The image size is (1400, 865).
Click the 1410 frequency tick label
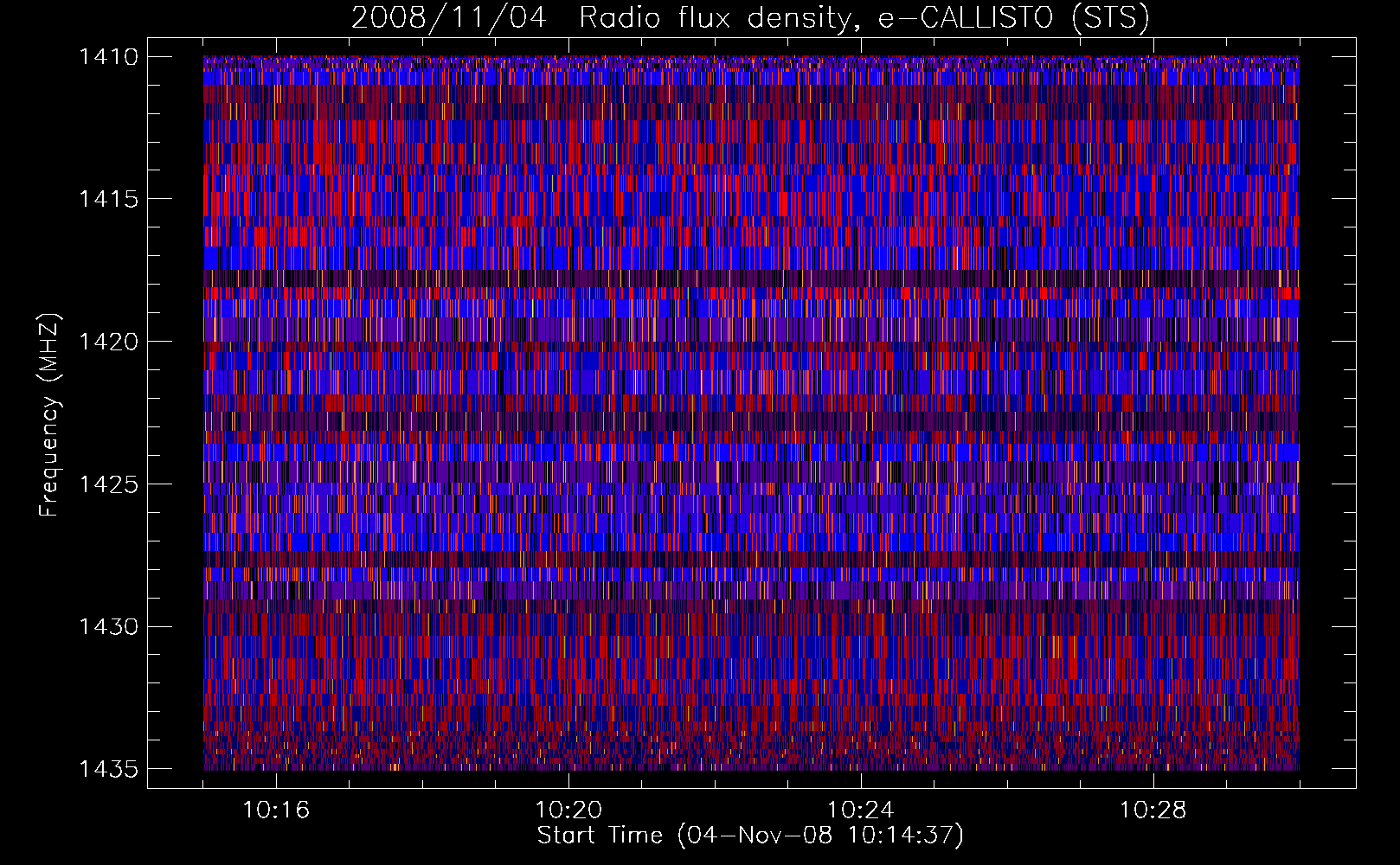click(x=108, y=57)
